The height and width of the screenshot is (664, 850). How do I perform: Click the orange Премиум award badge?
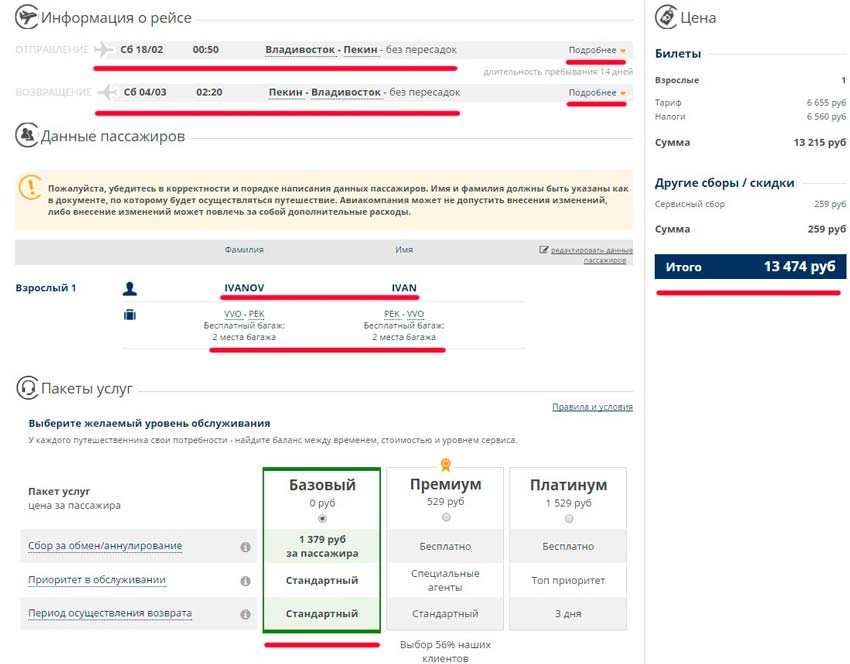coord(445,464)
